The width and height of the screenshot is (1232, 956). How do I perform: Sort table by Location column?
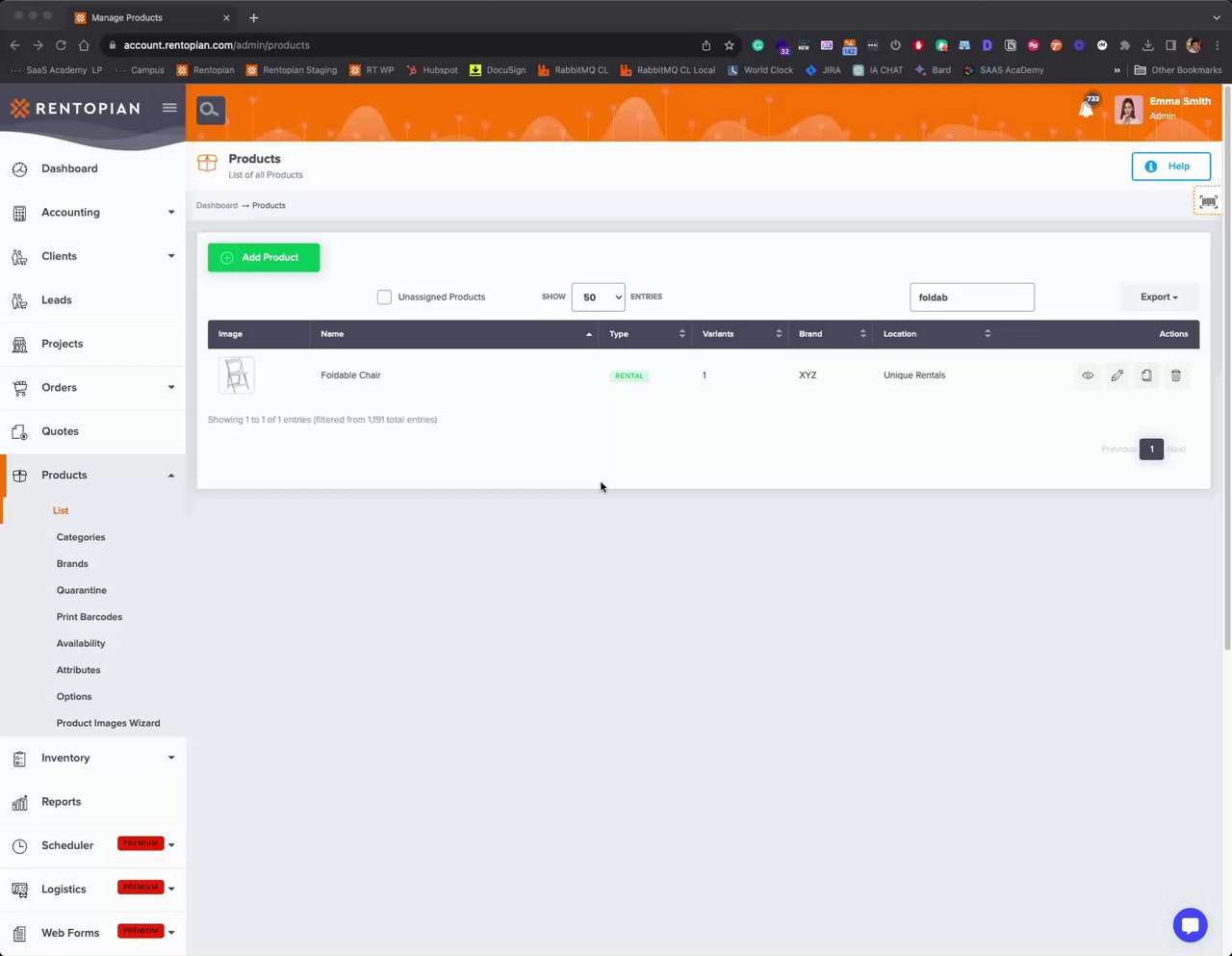click(936, 334)
